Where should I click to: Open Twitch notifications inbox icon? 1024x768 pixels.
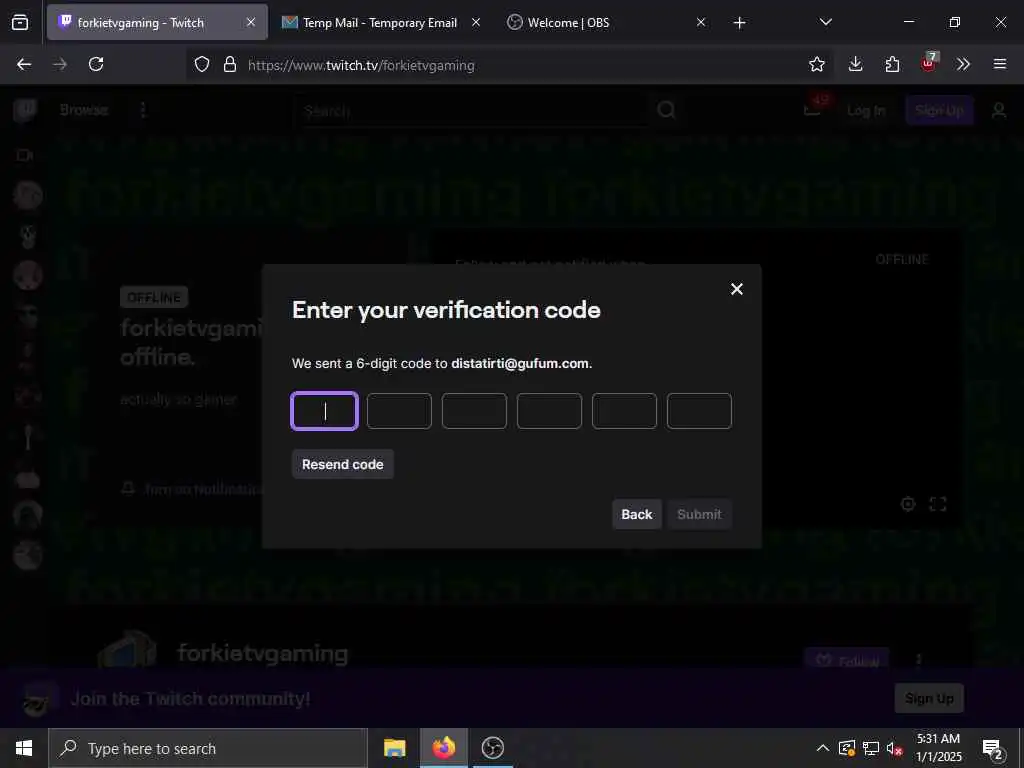click(x=814, y=108)
